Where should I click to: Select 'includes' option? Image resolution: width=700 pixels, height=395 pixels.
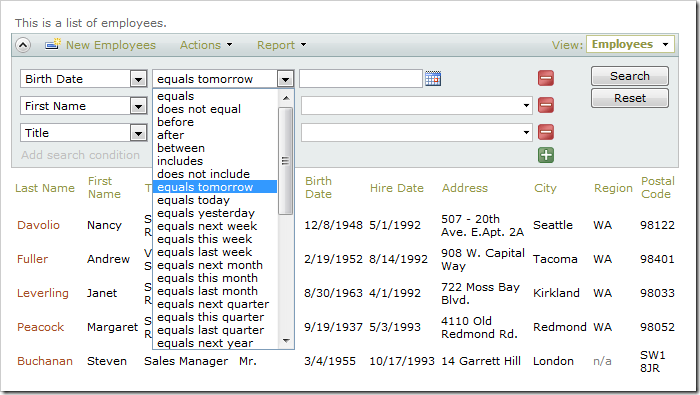215,161
